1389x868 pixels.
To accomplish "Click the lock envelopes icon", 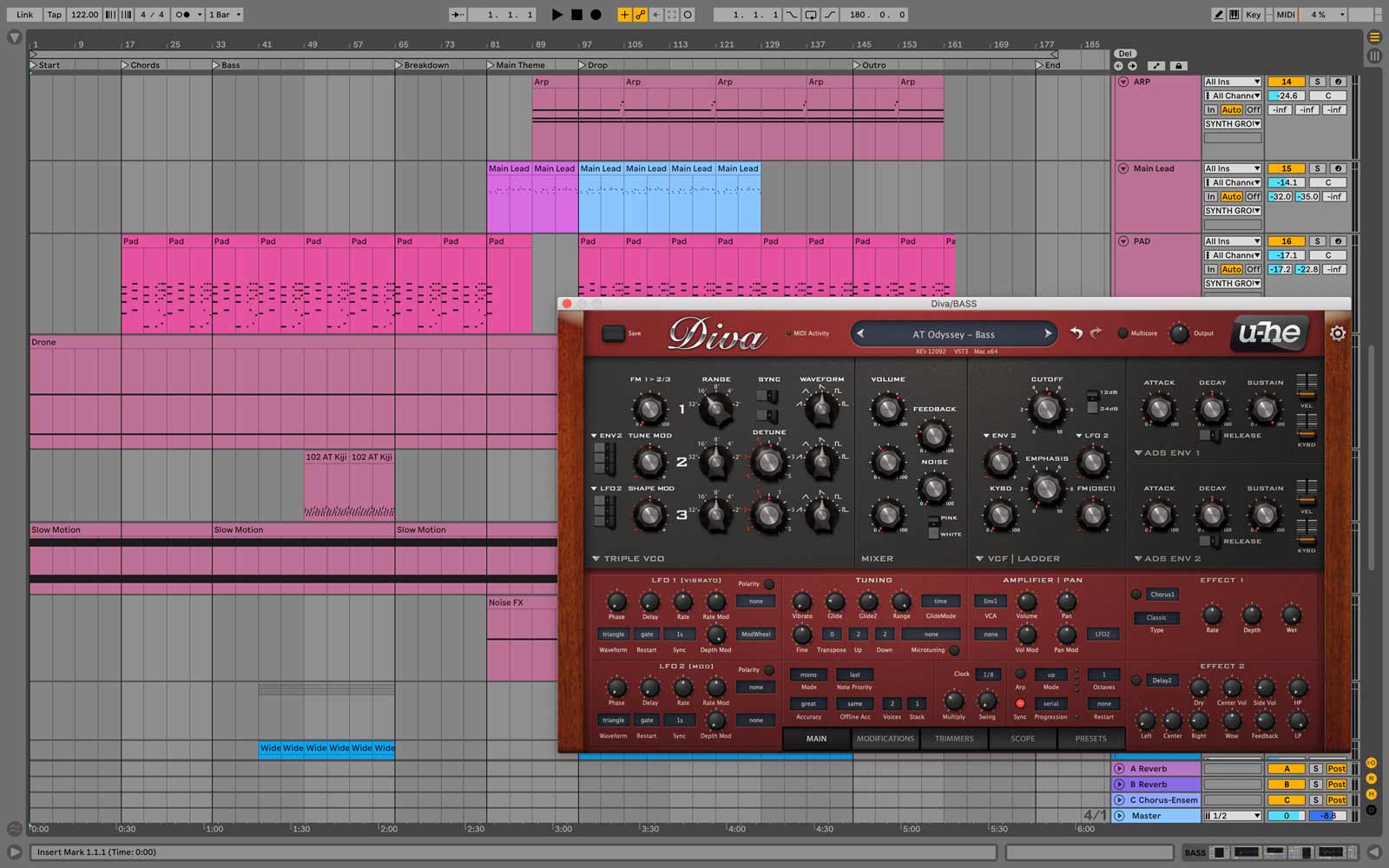I will pos(1178,66).
